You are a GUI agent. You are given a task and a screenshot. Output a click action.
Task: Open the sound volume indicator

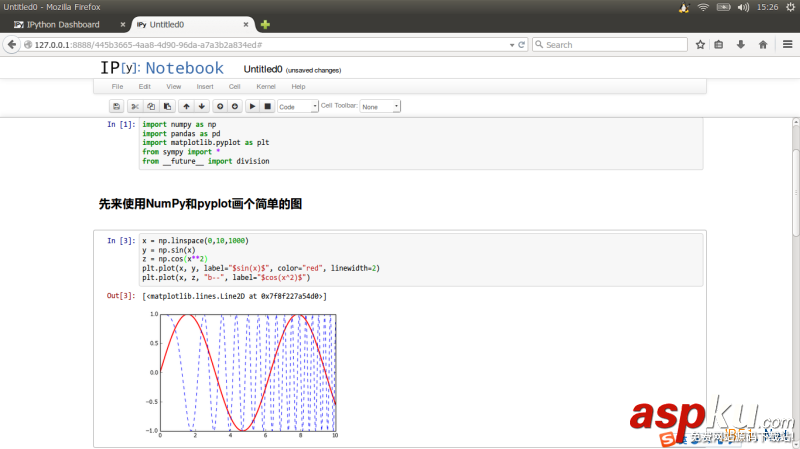tap(743, 7)
